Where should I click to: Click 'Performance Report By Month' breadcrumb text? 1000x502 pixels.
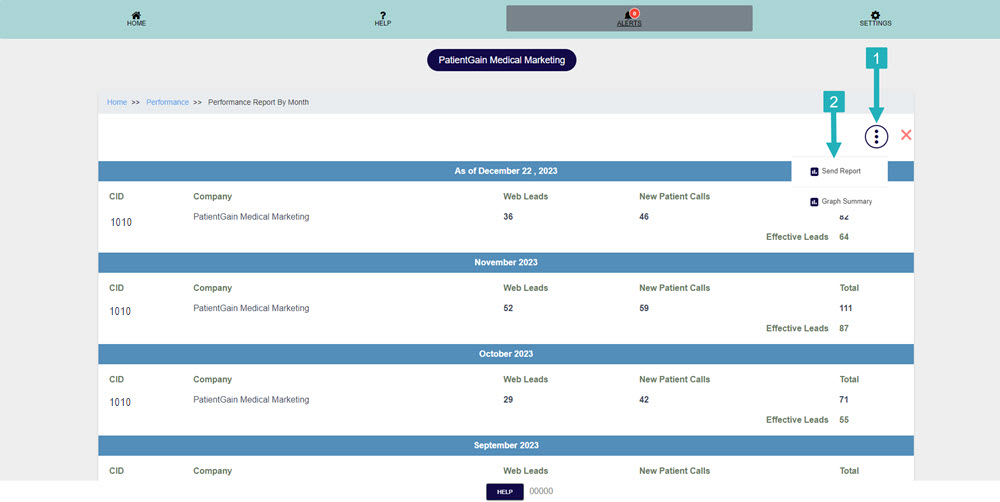coord(258,102)
